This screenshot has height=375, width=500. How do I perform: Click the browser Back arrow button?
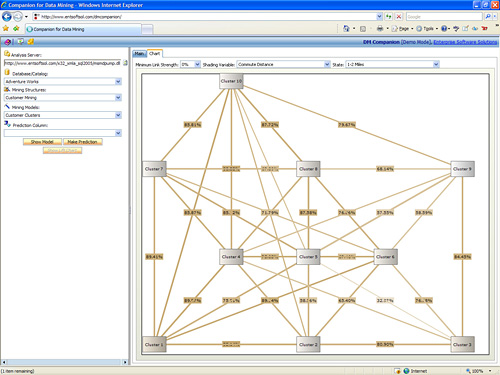(7, 16)
